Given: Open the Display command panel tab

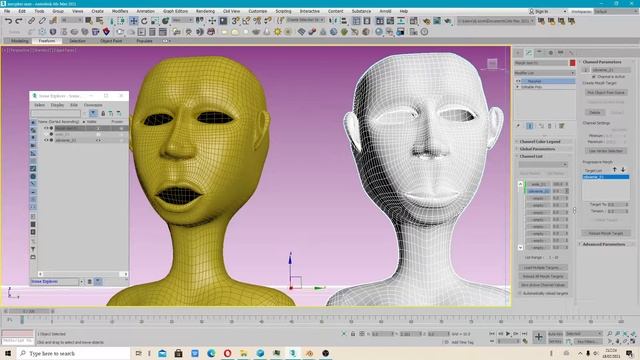Looking at the screenshot, I should click(561, 53).
